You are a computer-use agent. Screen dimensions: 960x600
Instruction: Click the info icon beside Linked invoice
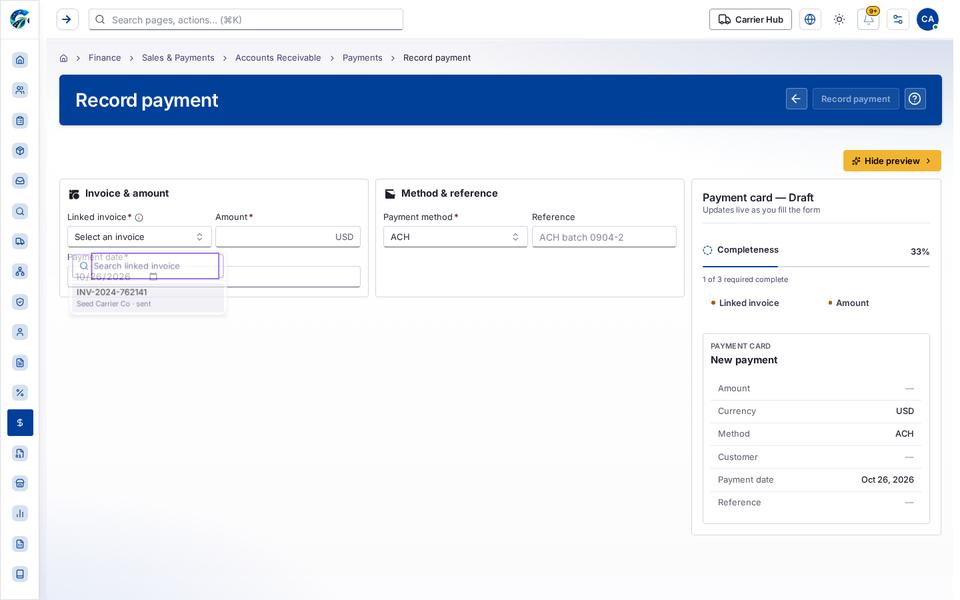pos(139,217)
